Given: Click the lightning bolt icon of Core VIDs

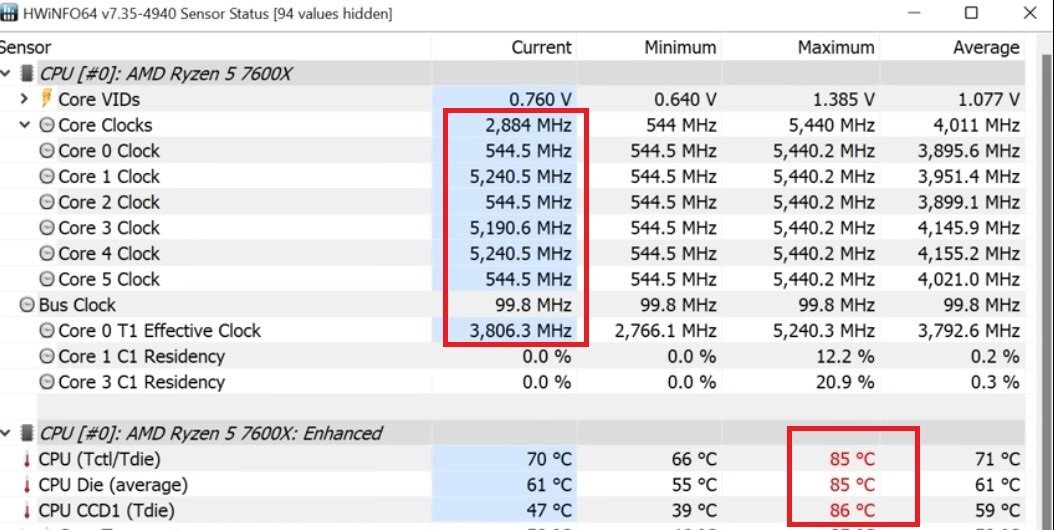Looking at the screenshot, I should point(46,99).
